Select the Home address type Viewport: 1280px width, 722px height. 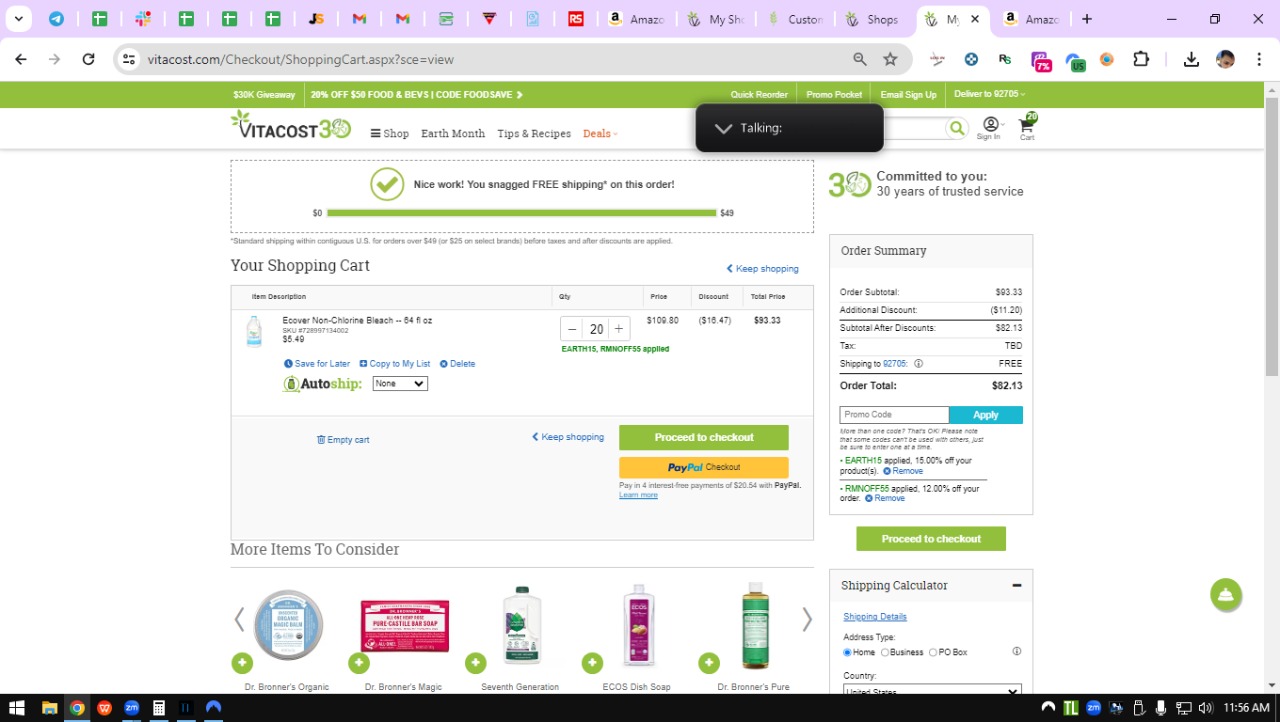click(847, 652)
